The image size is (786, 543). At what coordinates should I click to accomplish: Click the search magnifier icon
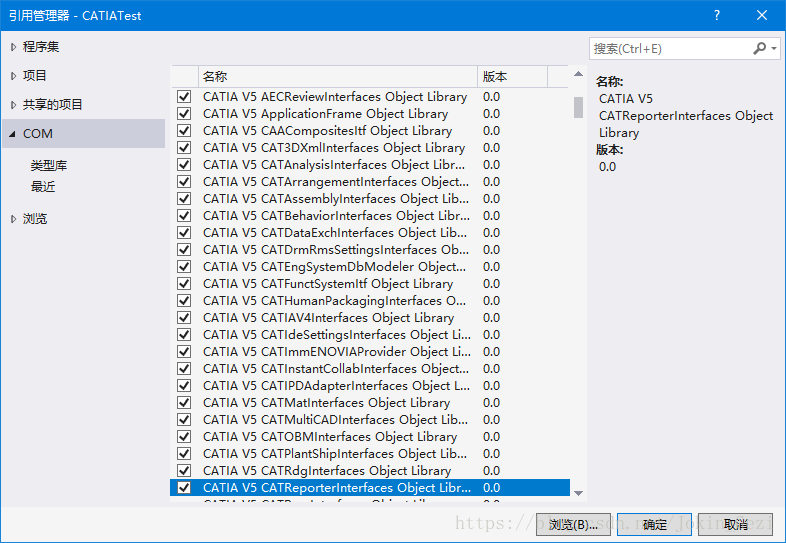tap(760, 48)
